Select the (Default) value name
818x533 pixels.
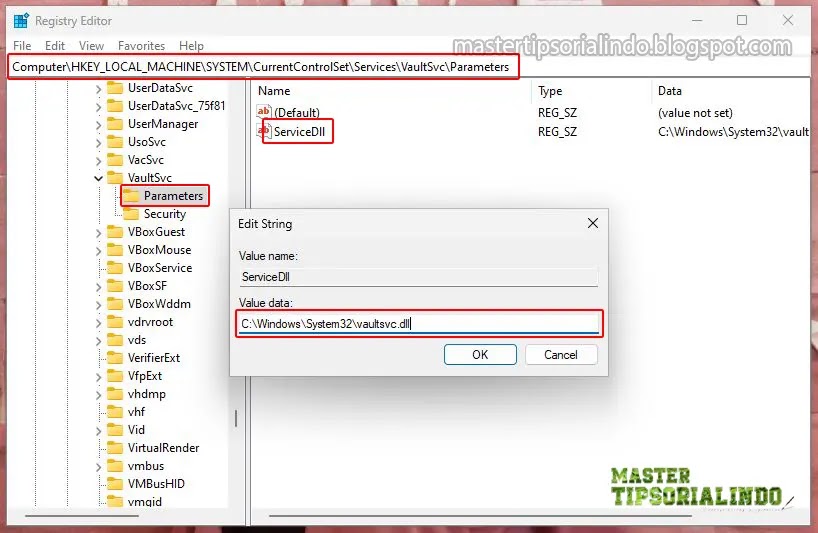[x=297, y=113]
